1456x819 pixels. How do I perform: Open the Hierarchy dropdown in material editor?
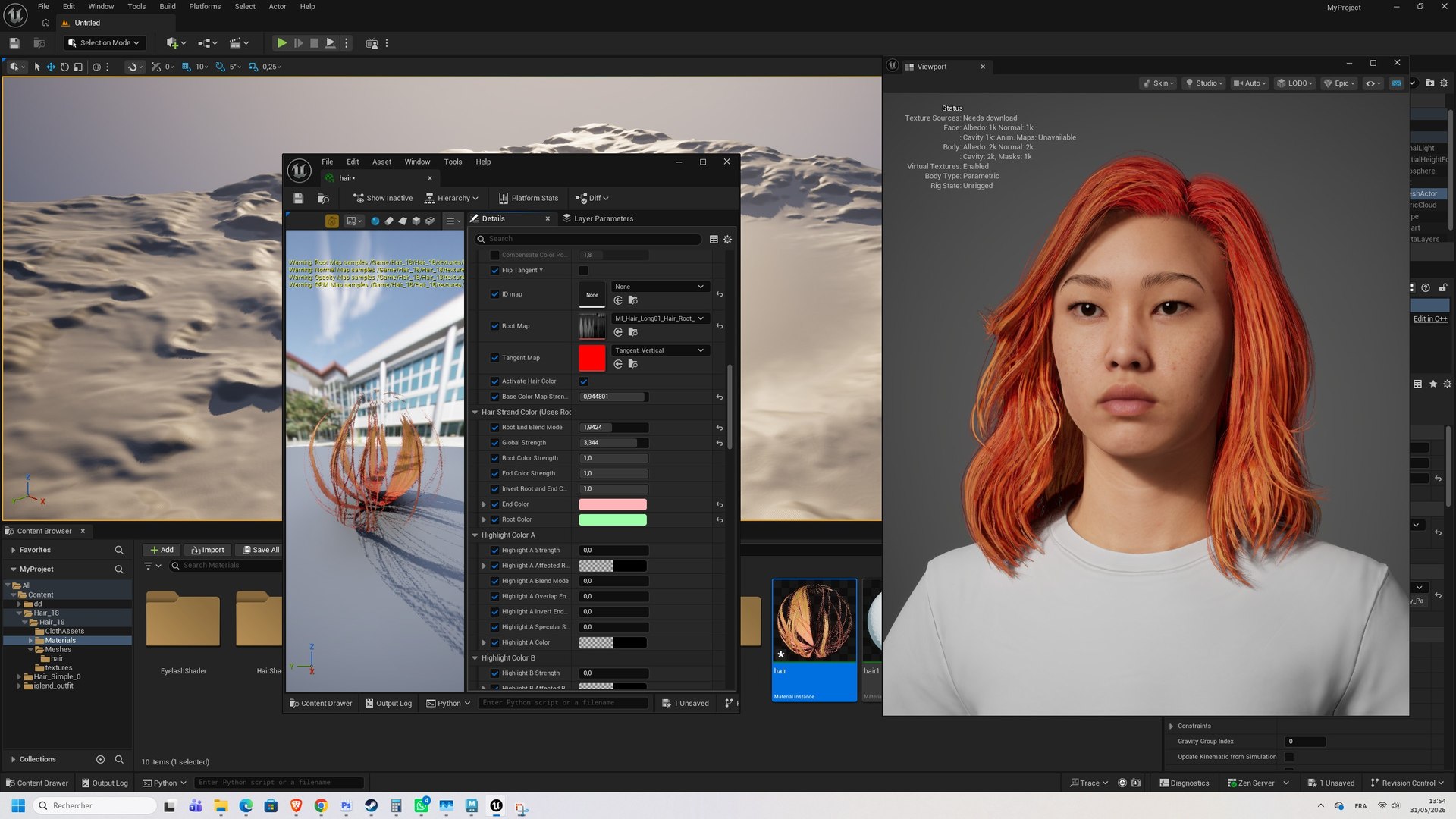pyautogui.click(x=451, y=198)
